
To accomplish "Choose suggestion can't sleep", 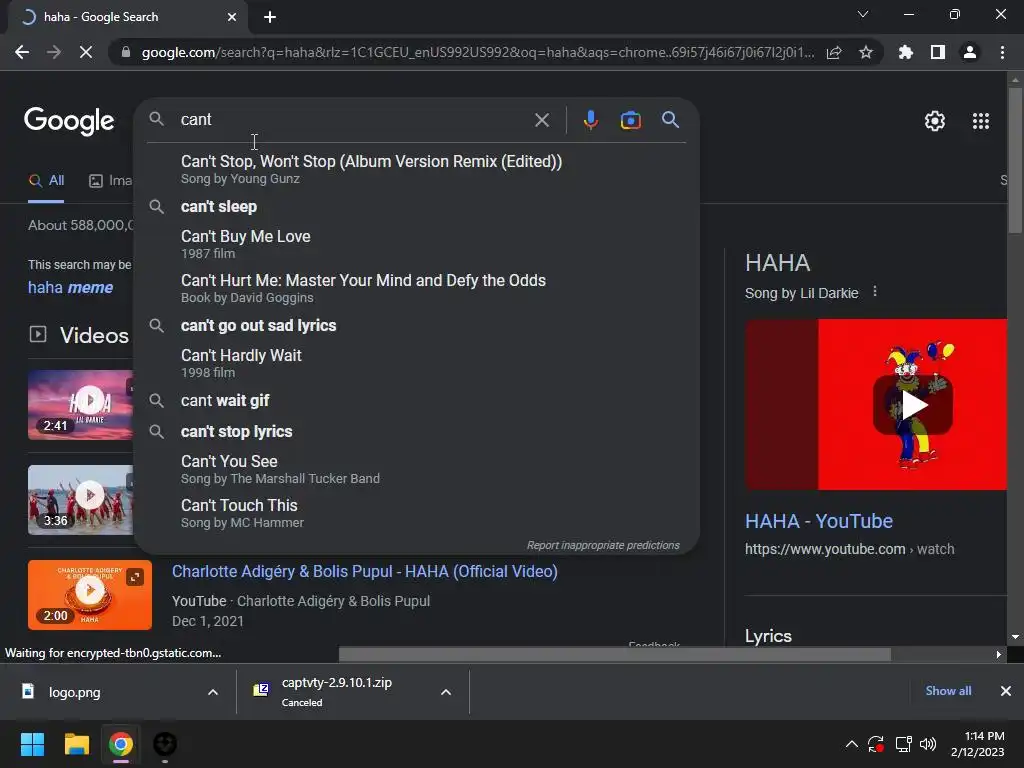I will coord(417,206).
